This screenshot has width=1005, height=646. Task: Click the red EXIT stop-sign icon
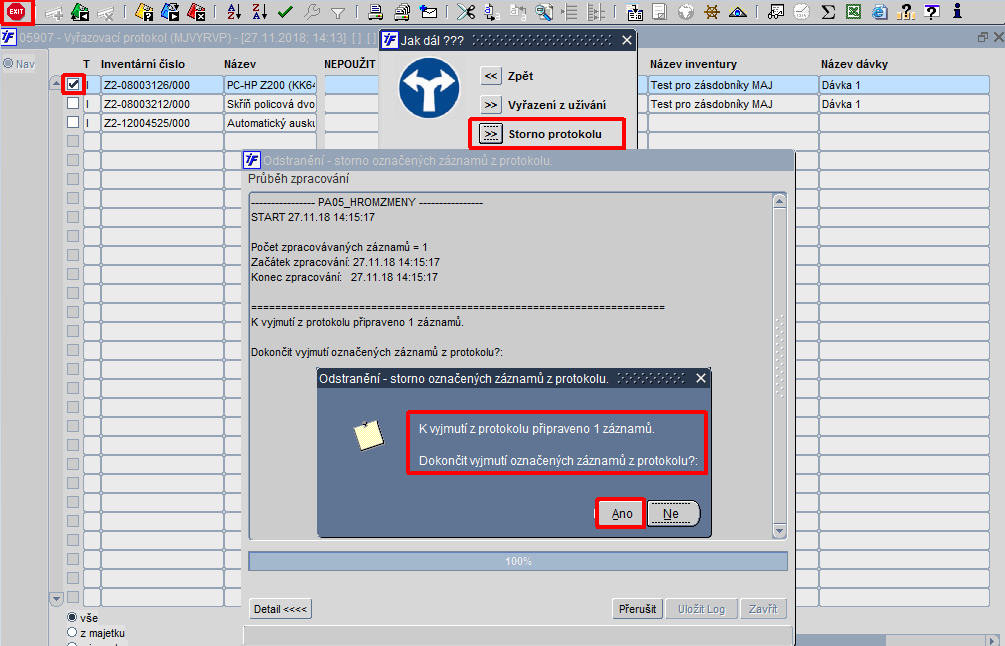16,12
